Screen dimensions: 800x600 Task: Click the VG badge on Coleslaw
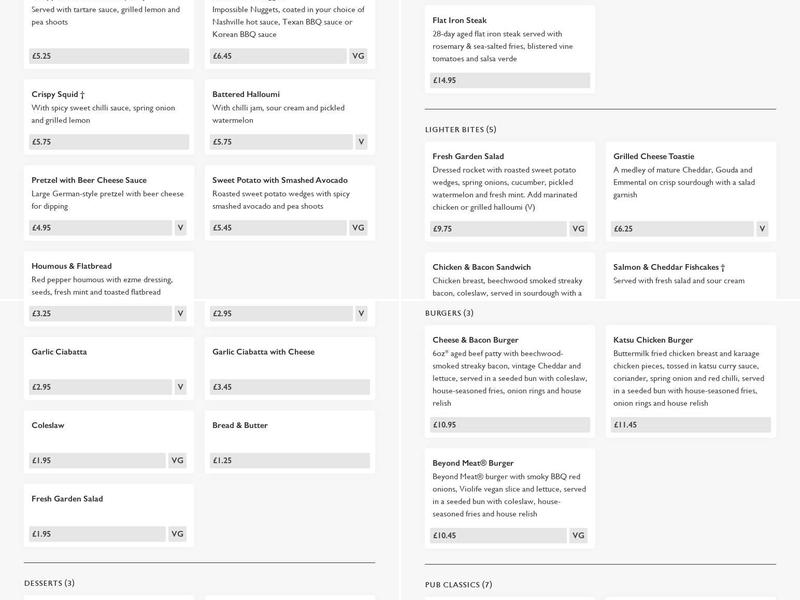178,461
